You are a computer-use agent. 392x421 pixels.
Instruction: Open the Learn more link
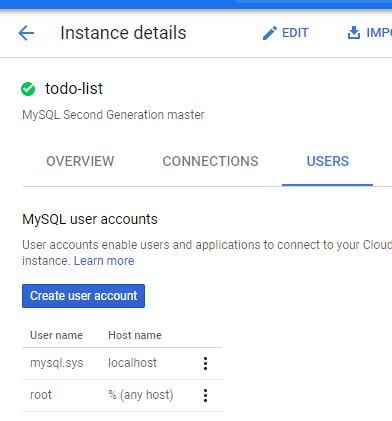(x=104, y=261)
